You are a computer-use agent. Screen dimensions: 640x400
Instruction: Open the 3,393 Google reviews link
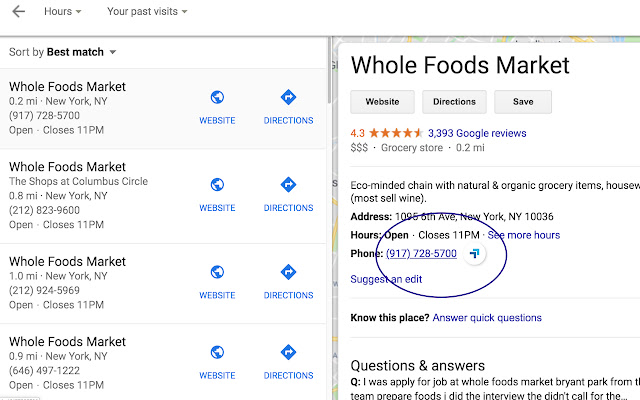pyautogui.click(x=476, y=133)
